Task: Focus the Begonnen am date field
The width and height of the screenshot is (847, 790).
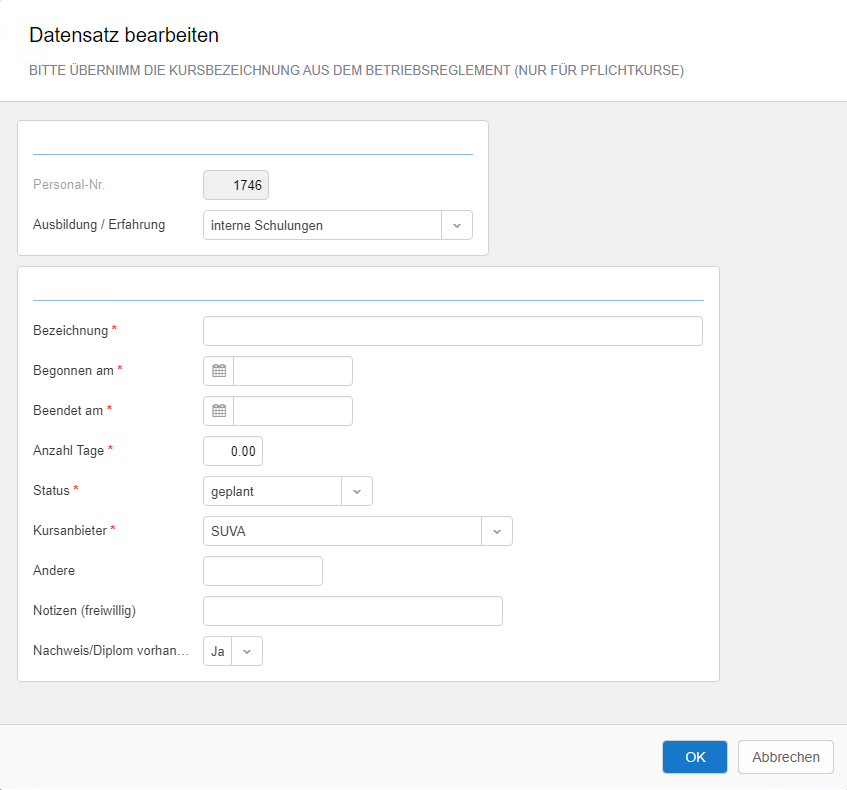Action: click(292, 370)
